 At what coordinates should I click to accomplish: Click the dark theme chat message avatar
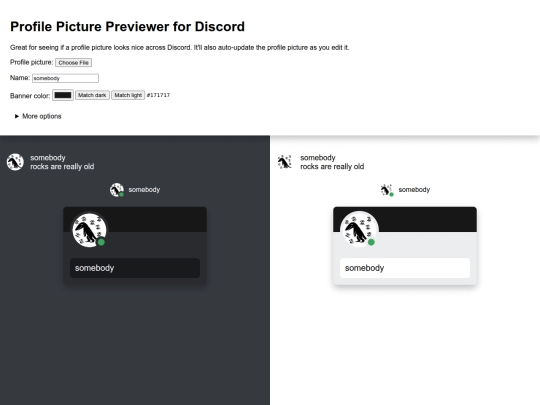(15, 162)
